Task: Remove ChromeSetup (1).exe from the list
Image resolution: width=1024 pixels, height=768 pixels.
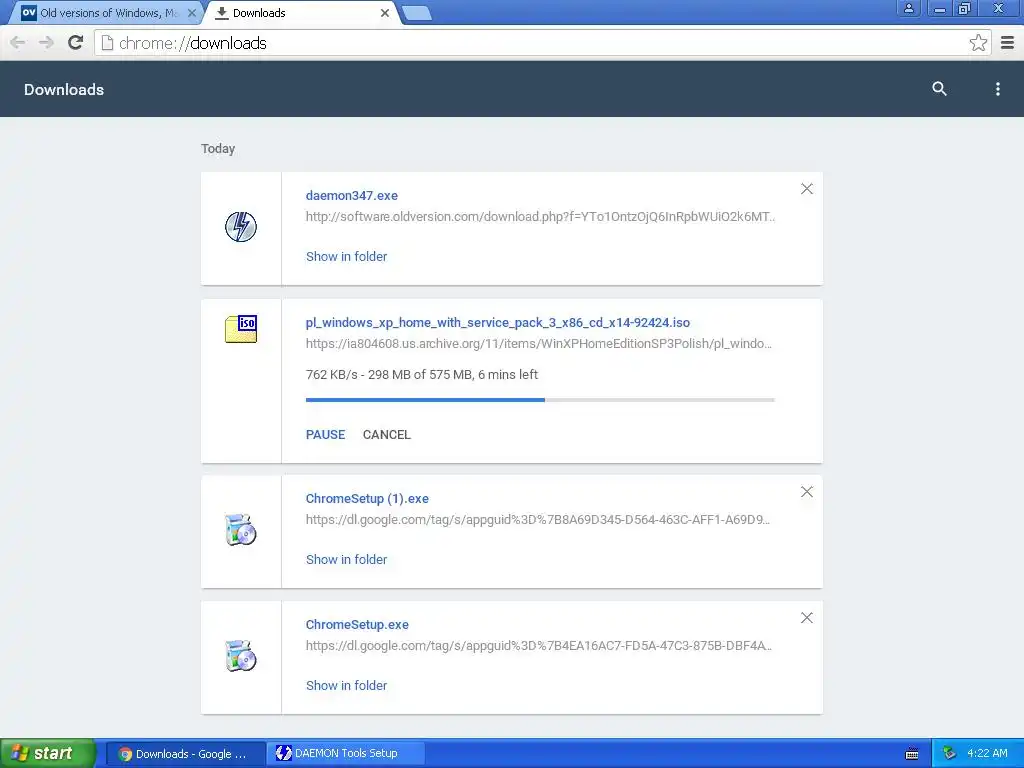Action: pos(807,492)
